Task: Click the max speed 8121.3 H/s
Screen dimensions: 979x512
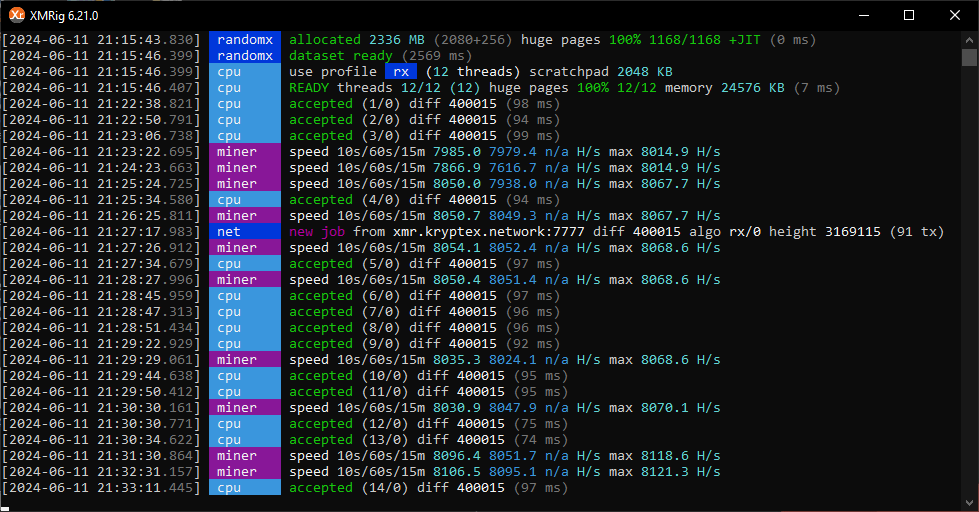Action: pos(681,471)
